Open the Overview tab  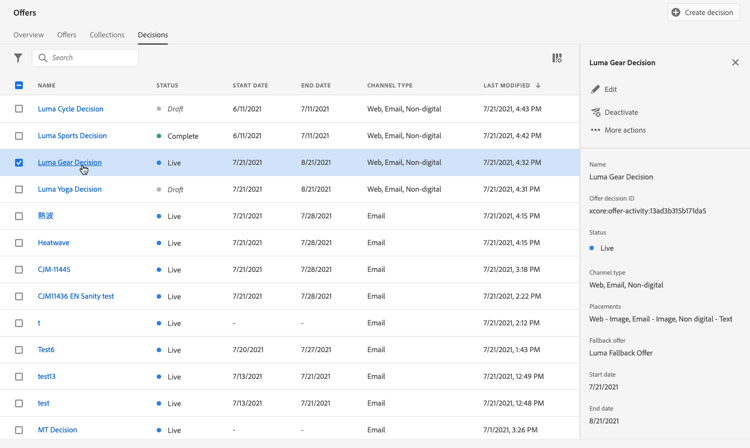pyautogui.click(x=28, y=35)
